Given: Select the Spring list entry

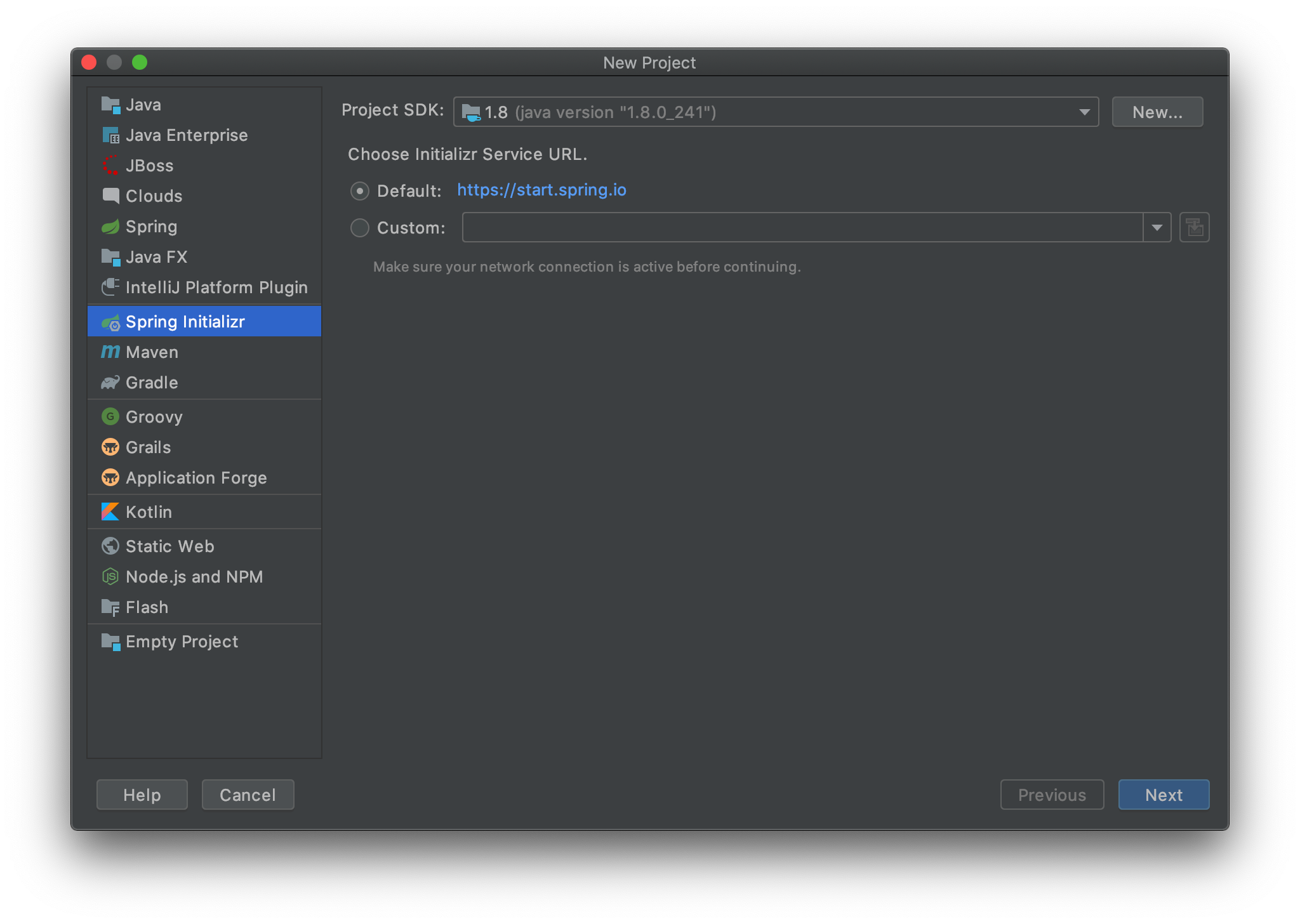Looking at the screenshot, I should tap(204, 227).
